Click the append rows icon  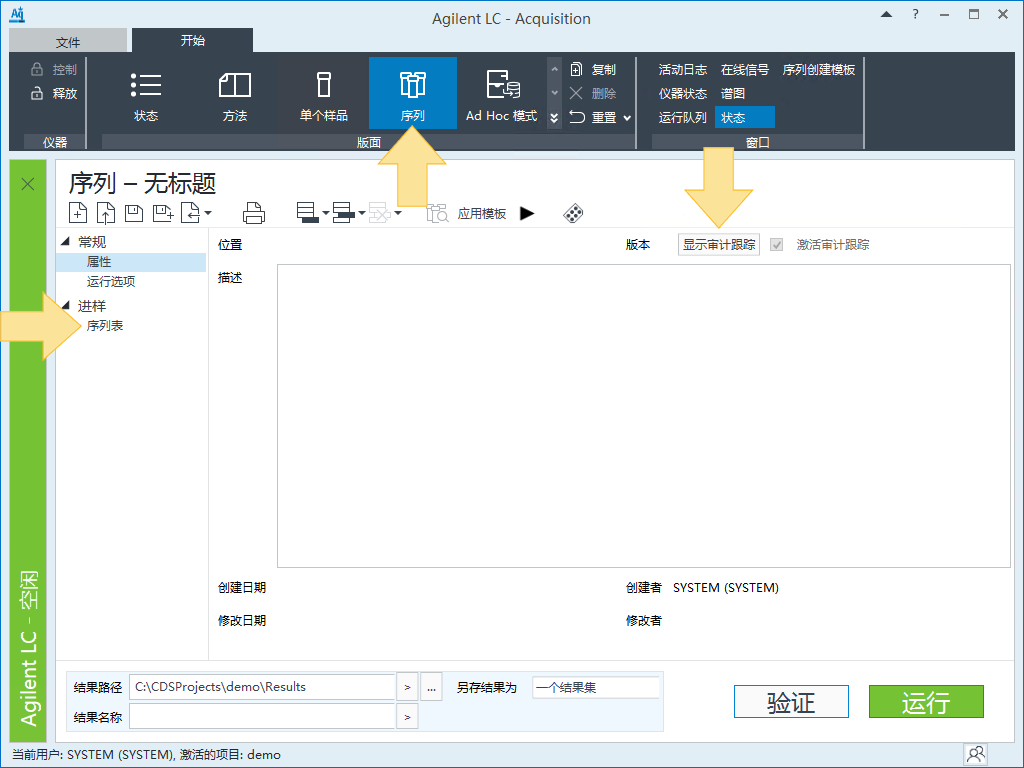click(x=344, y=212)
